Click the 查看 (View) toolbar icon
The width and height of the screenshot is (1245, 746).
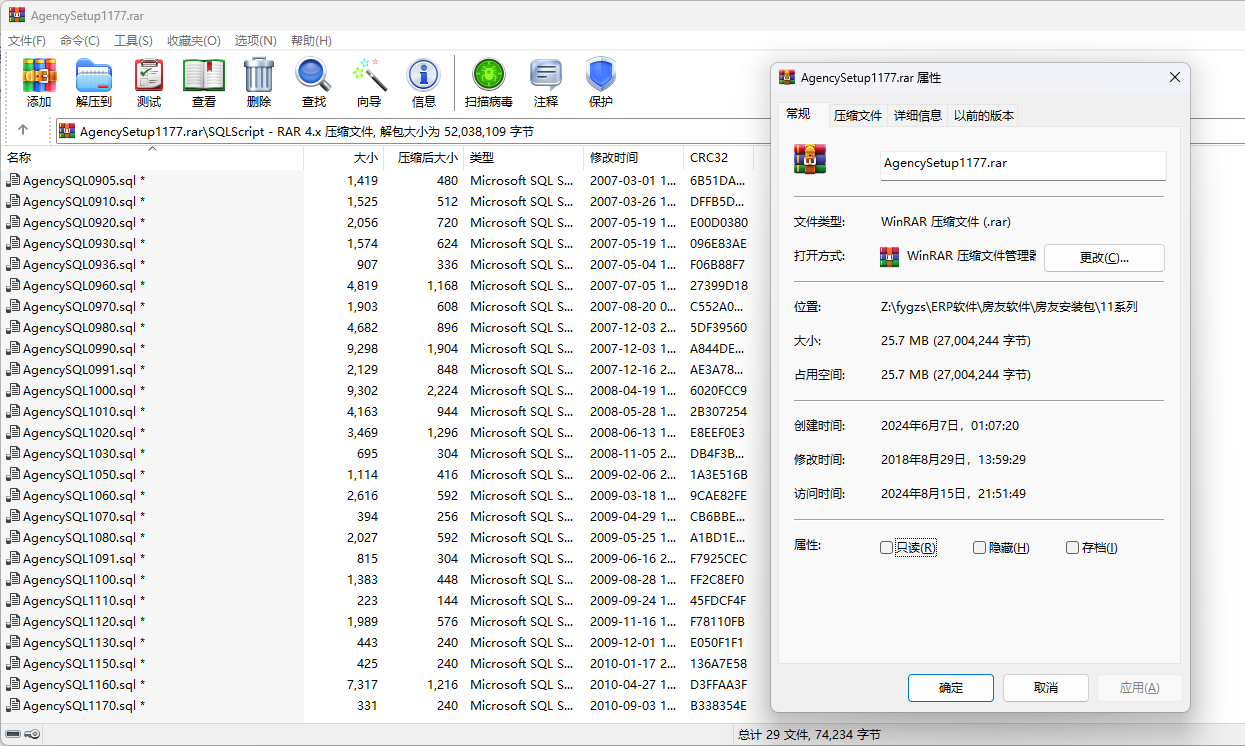tap(204, 75)
